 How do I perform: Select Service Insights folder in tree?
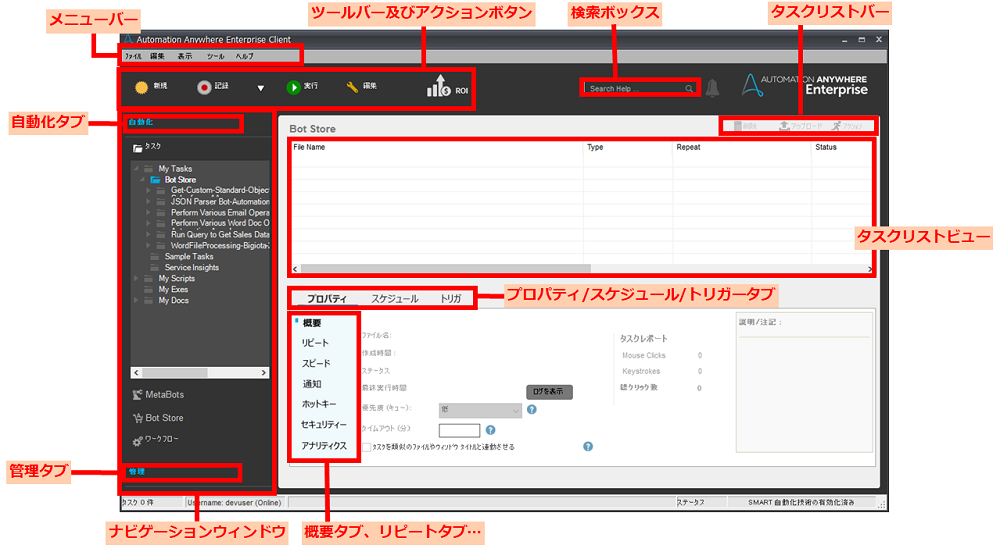pos(191,268)
